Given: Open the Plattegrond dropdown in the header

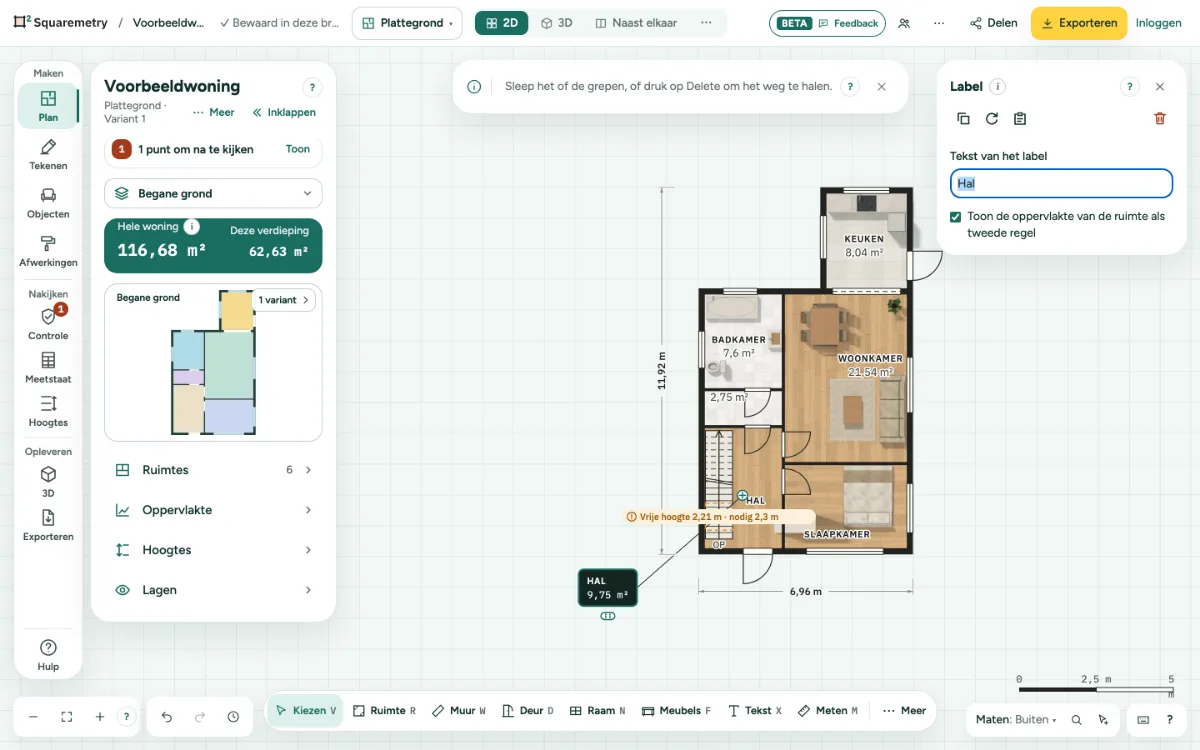Looking at the screenshot, I should point(407,23).
